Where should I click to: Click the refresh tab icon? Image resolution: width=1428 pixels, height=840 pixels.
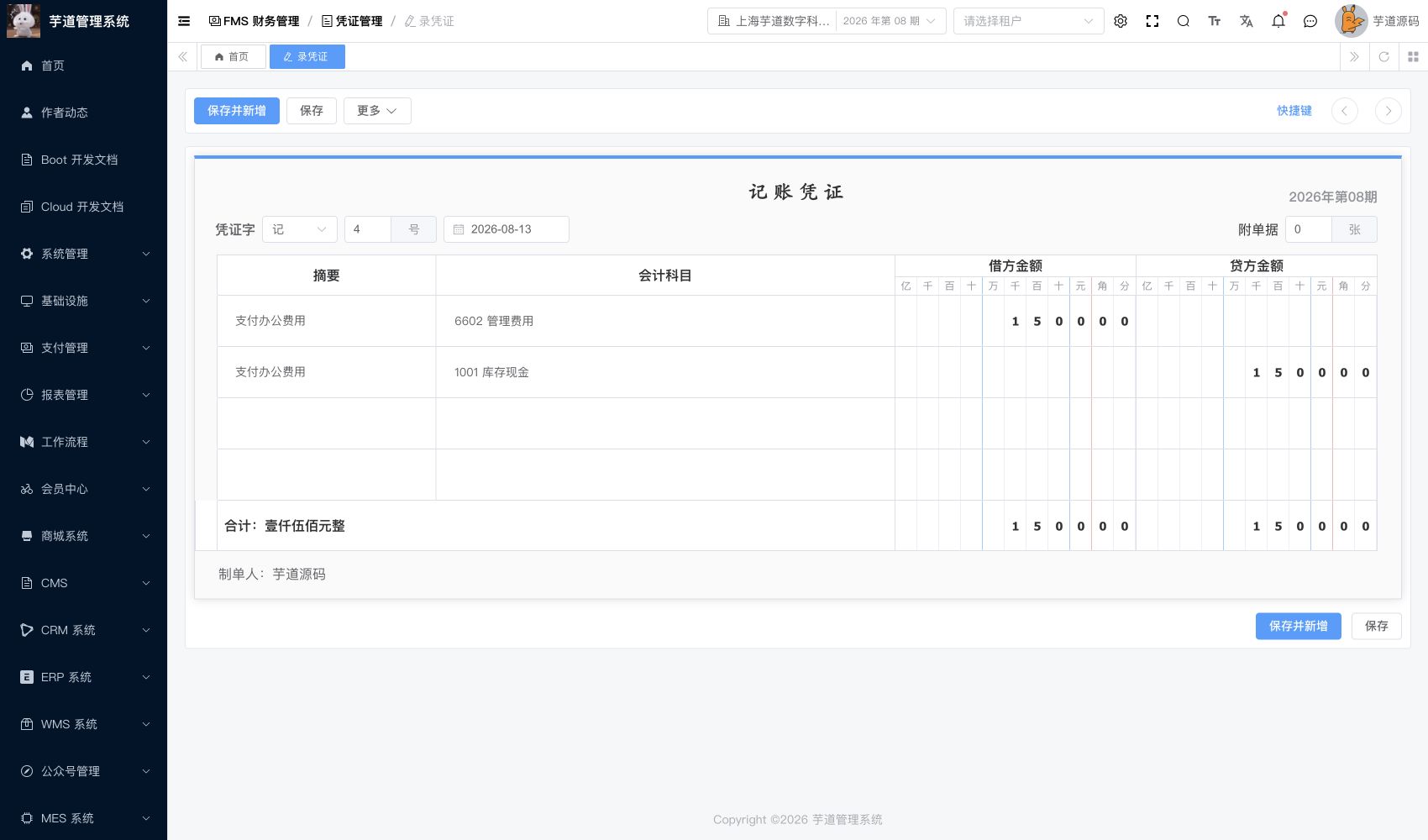pyautogui.click(x=1384, y=56)
